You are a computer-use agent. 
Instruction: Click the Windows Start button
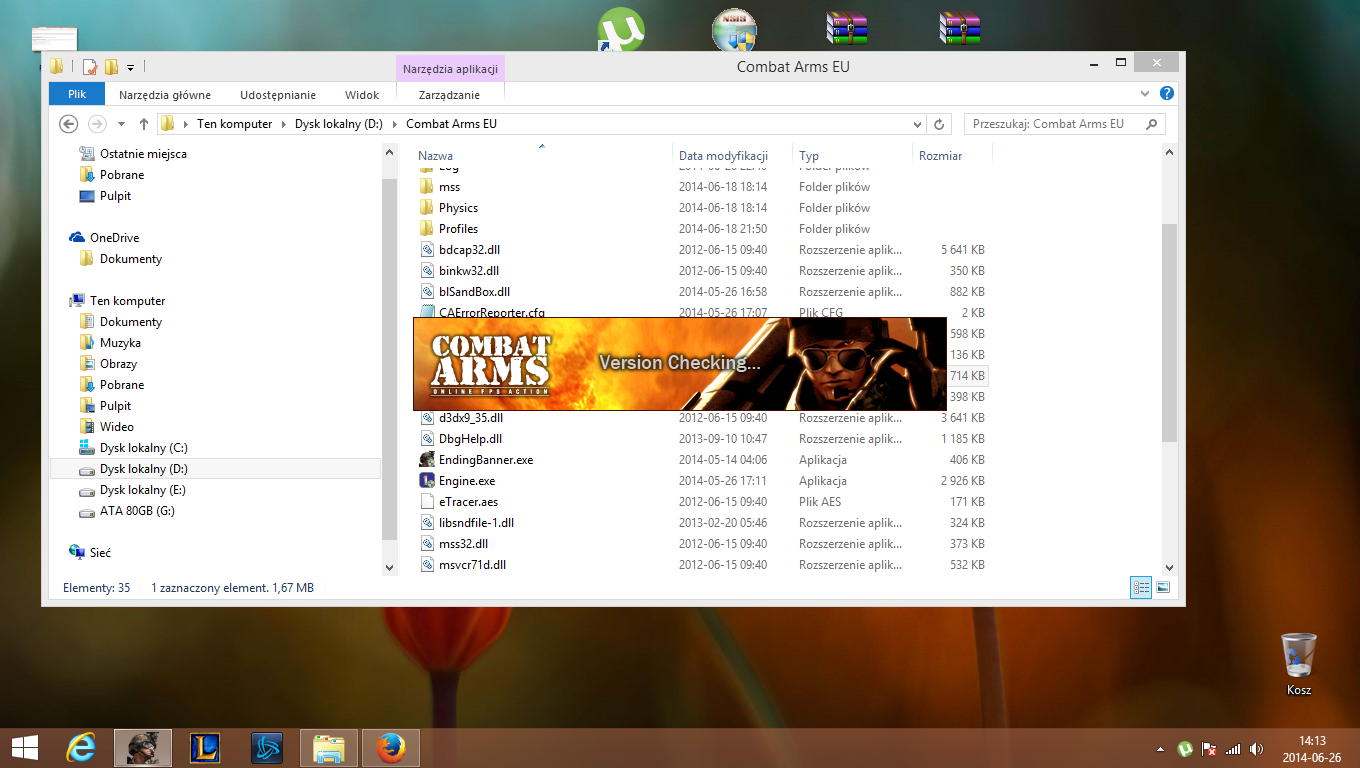click(x=24, y=747)
